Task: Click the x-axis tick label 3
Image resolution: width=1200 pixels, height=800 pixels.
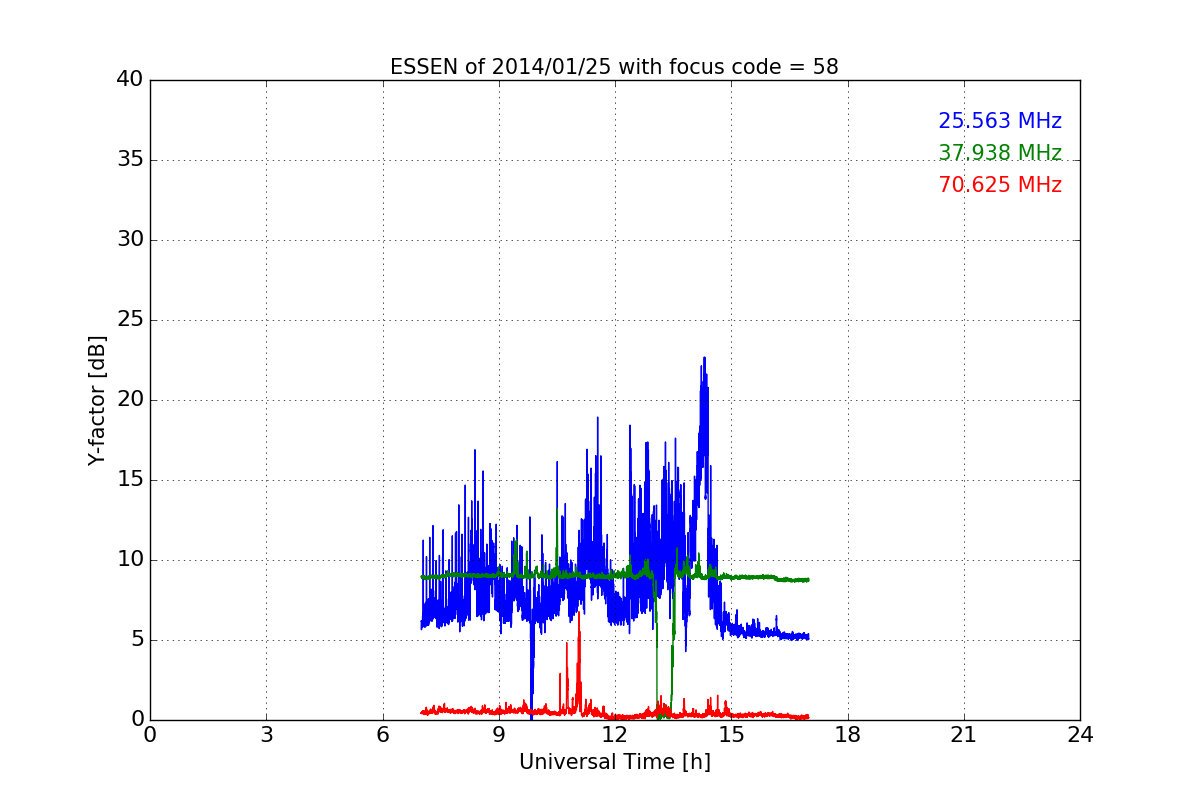Action: (x=266, y=734)
